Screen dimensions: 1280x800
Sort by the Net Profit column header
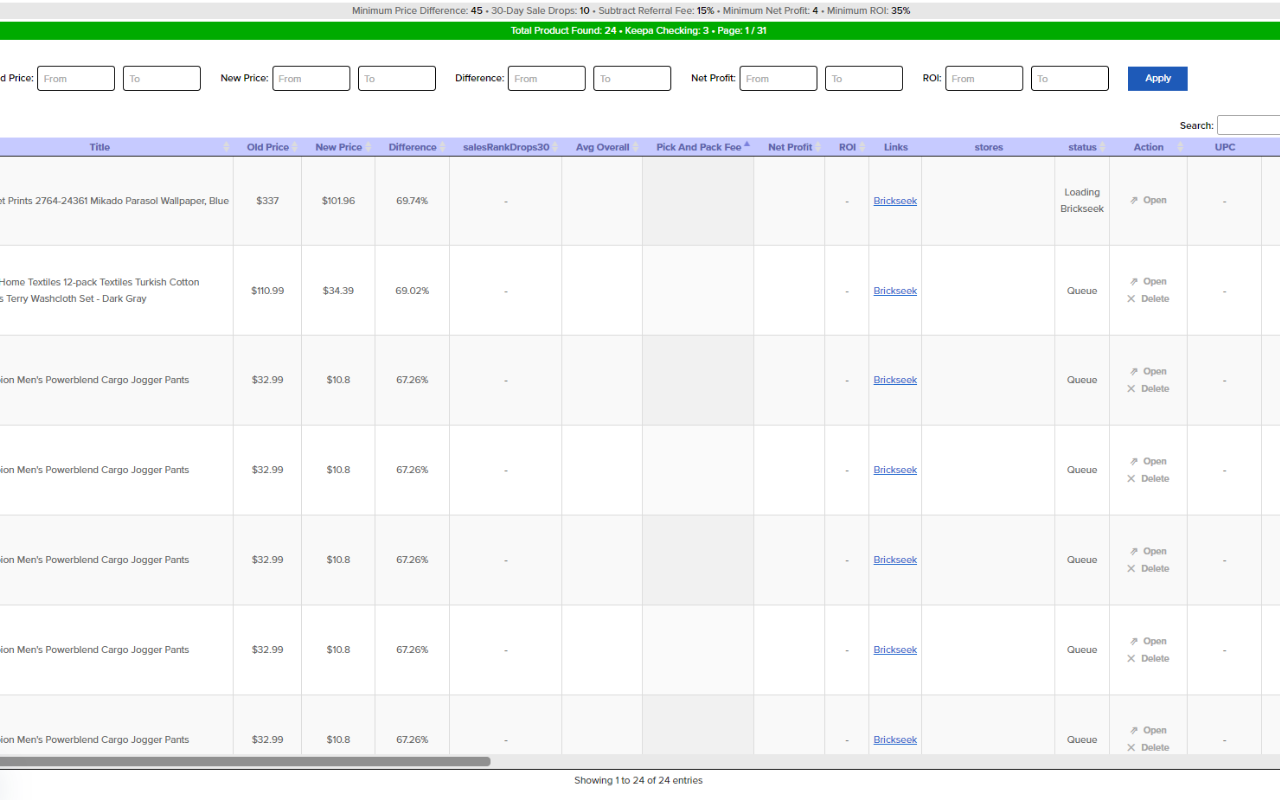click(790, 147)
